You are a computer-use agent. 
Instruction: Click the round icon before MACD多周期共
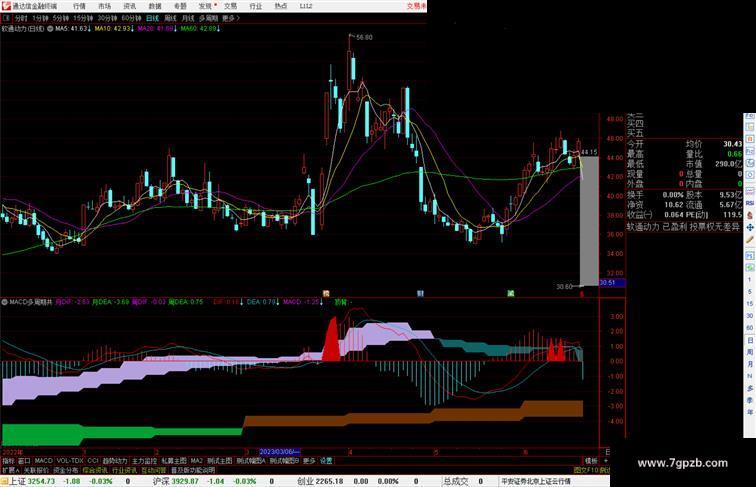(x=4, y=302)
